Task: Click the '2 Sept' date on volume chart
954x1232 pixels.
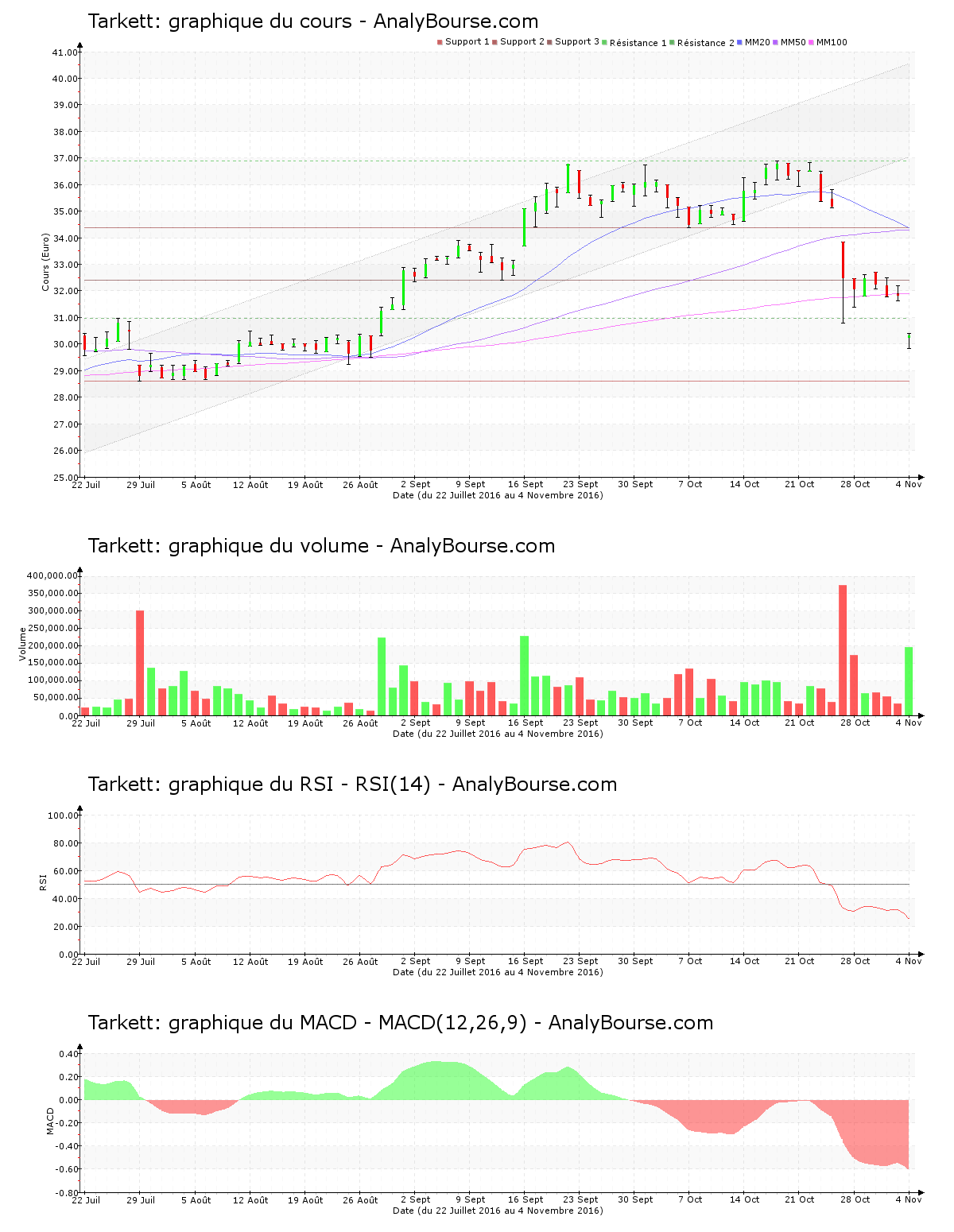Action: point(415,723)
